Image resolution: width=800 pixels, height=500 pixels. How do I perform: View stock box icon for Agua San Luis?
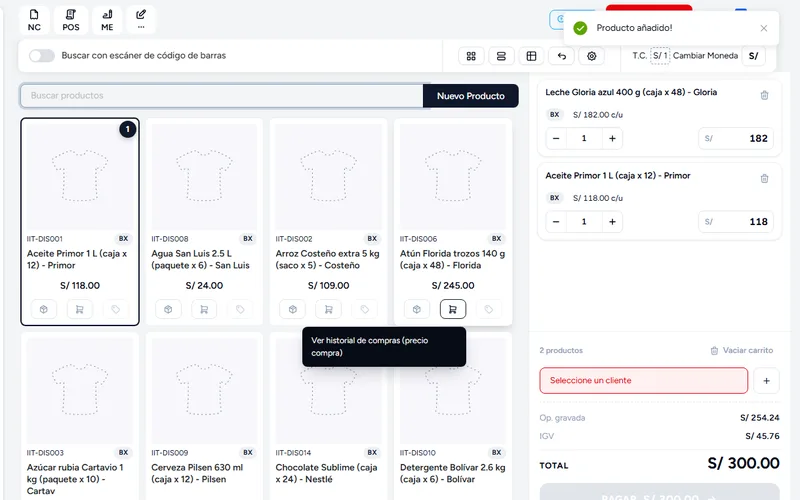click(x=168, y=309)
